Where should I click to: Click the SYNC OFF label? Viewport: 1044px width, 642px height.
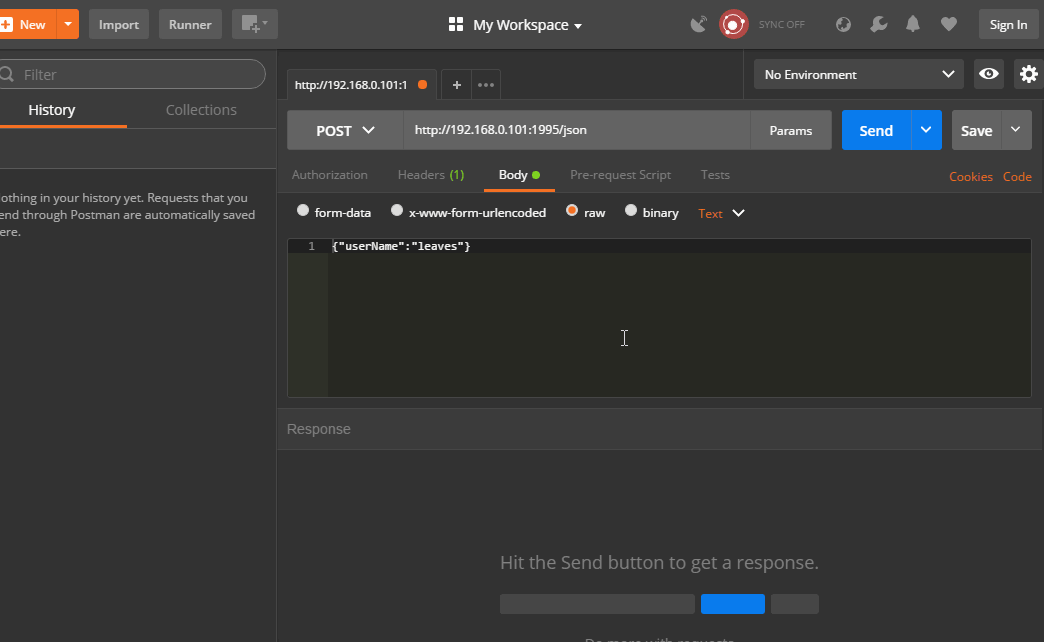pyautogui.click(x=782, y=25)
